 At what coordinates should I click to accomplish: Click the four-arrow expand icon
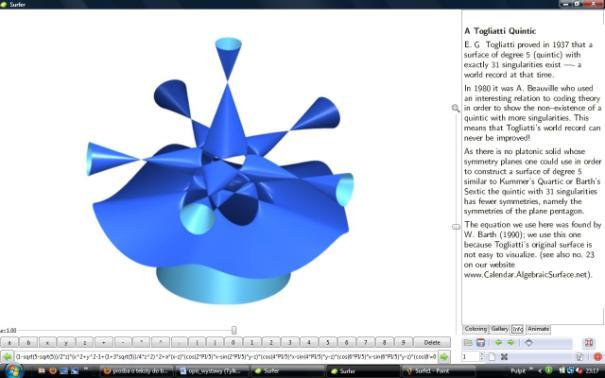point(504,357)
